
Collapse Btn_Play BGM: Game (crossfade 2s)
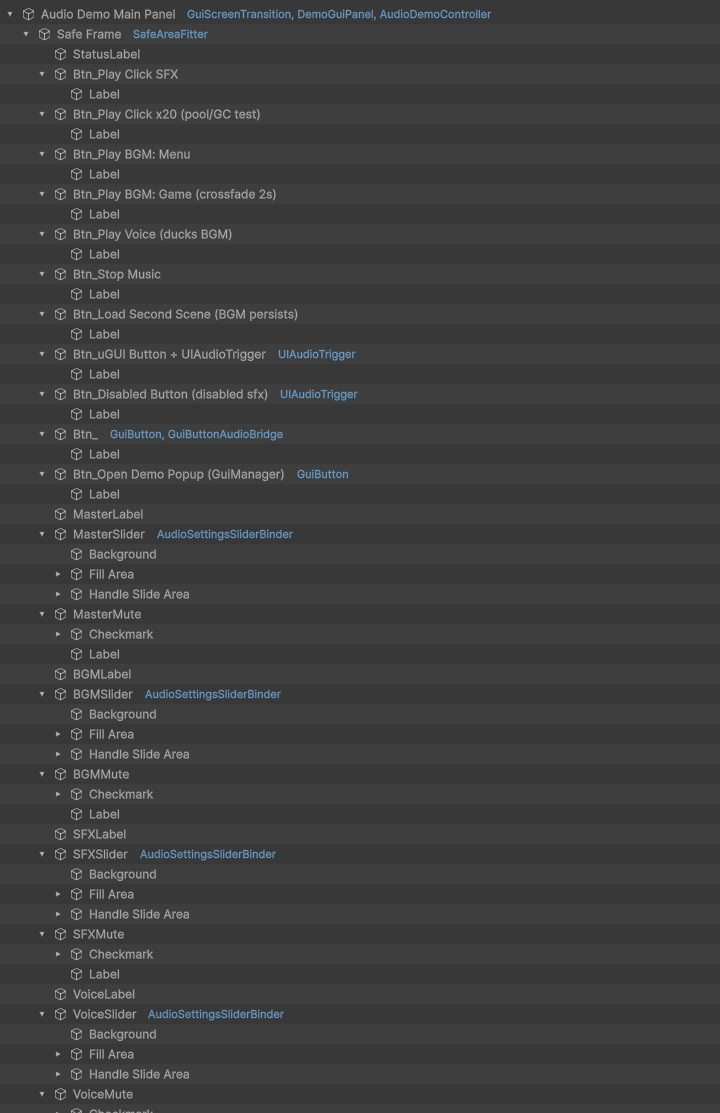(x=42, y=194)
